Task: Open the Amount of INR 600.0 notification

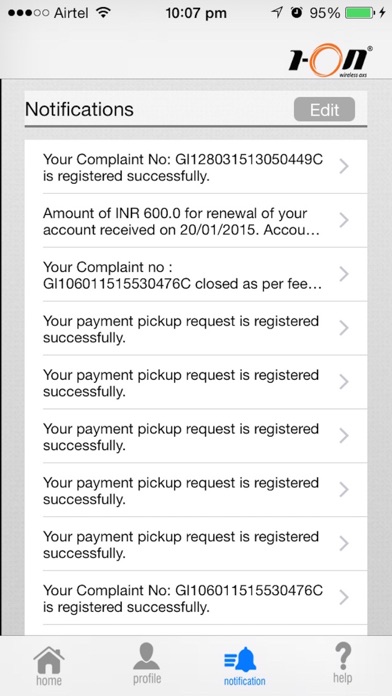Action: pyautogui.click(x=196, y=221)
